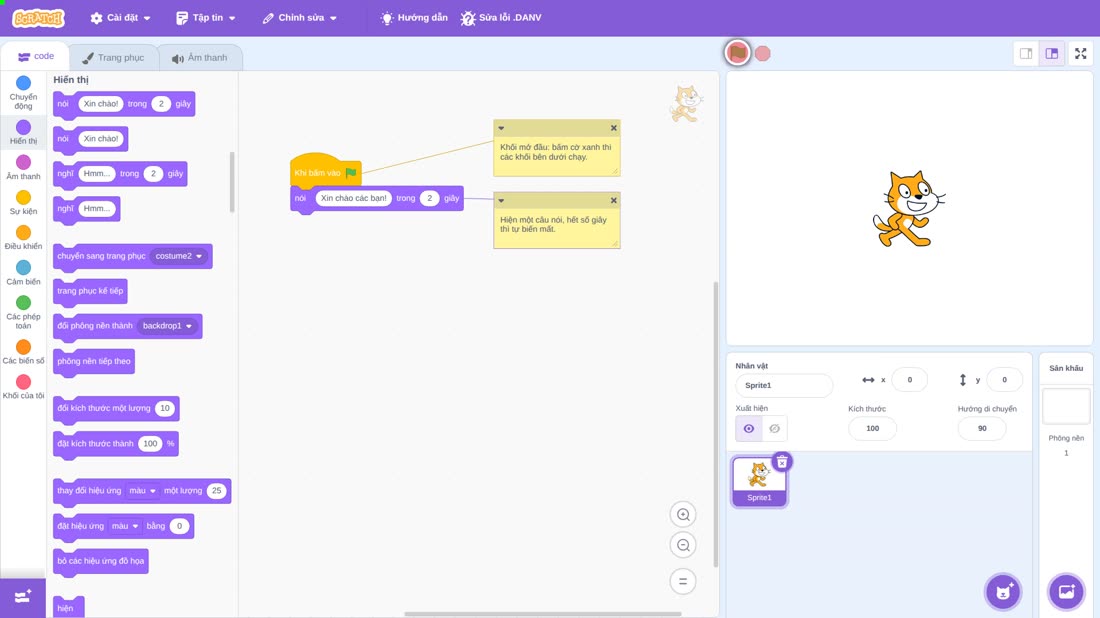
Task: Open the effect dropdown in 'thay đổi hiệu ứng'
Action: 142,491
